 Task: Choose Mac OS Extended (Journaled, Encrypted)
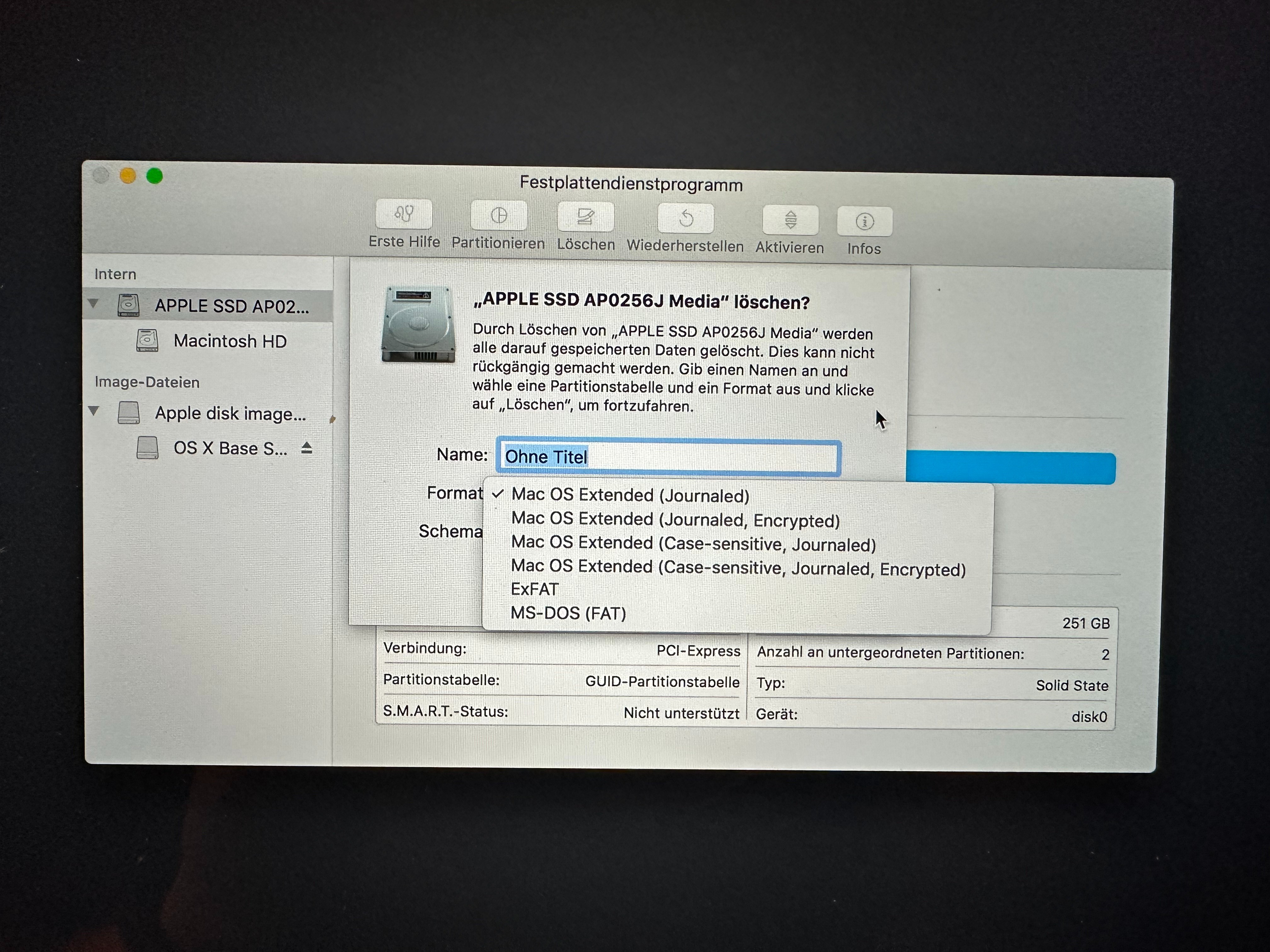pyautogui.click(x=675, y=520)
